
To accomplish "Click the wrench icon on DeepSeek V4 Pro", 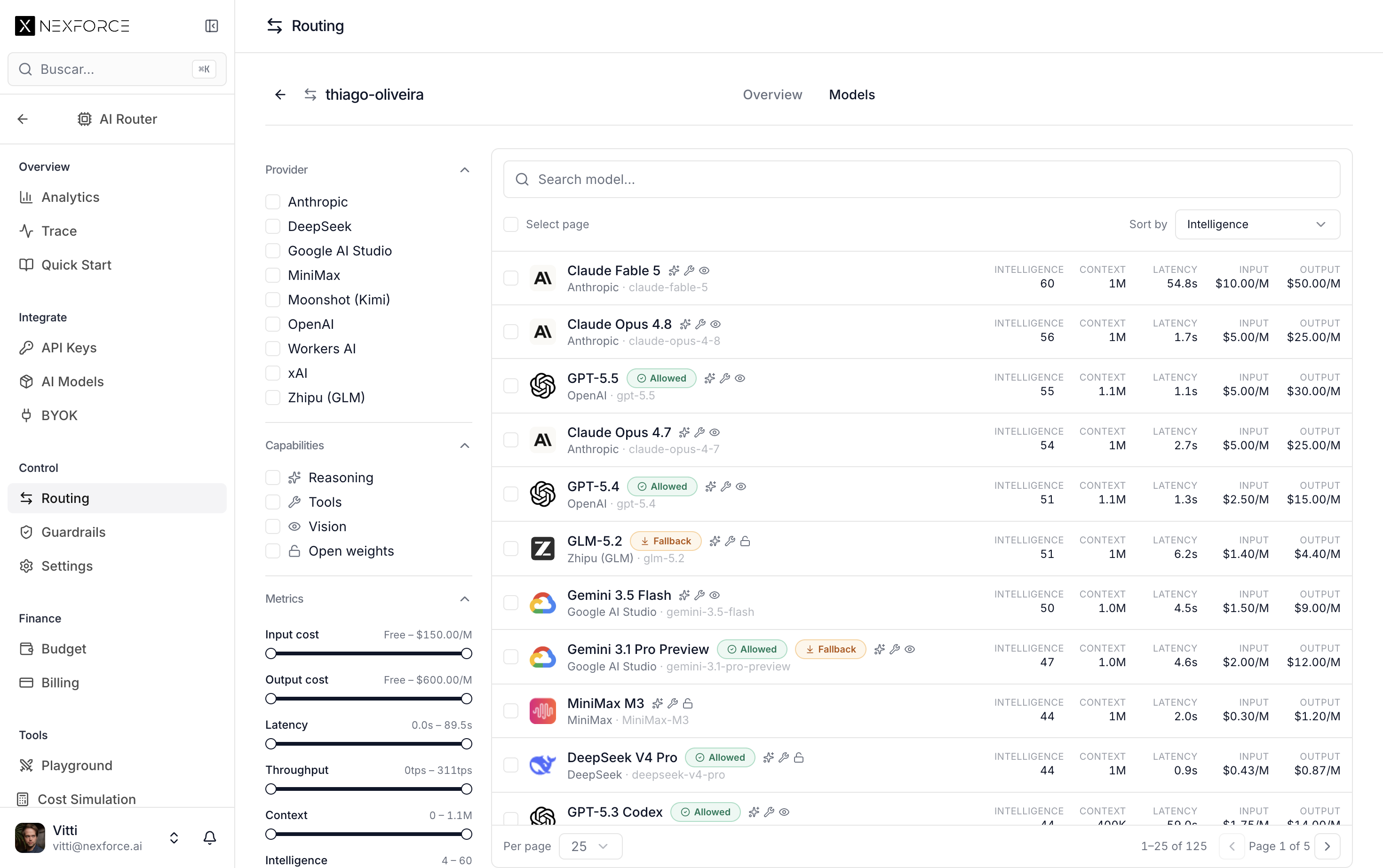I will (783, 757).
